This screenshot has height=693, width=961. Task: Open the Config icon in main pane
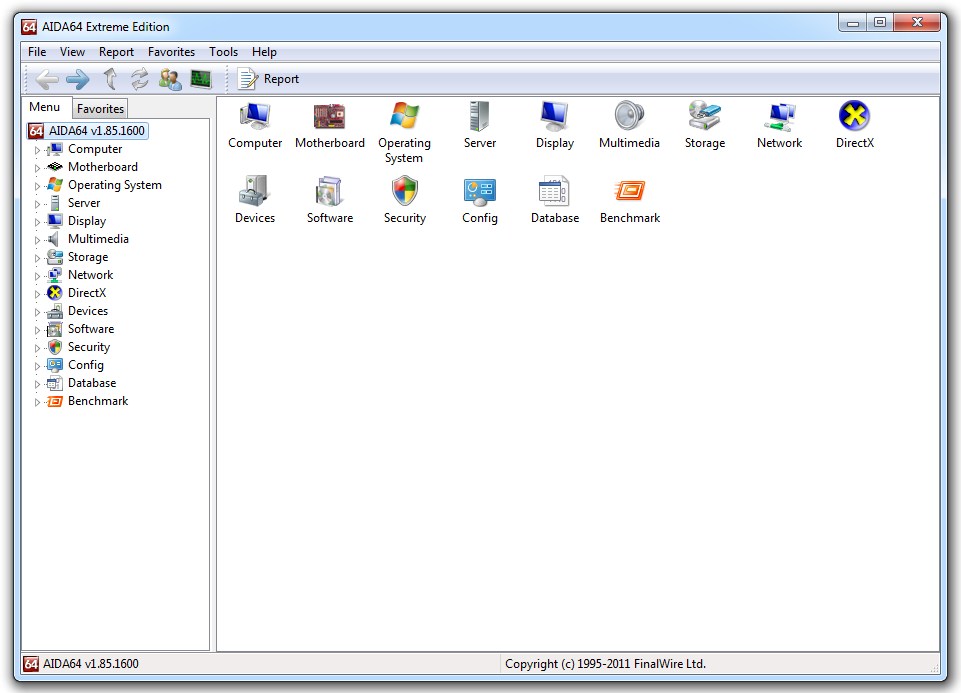(479, 192)
